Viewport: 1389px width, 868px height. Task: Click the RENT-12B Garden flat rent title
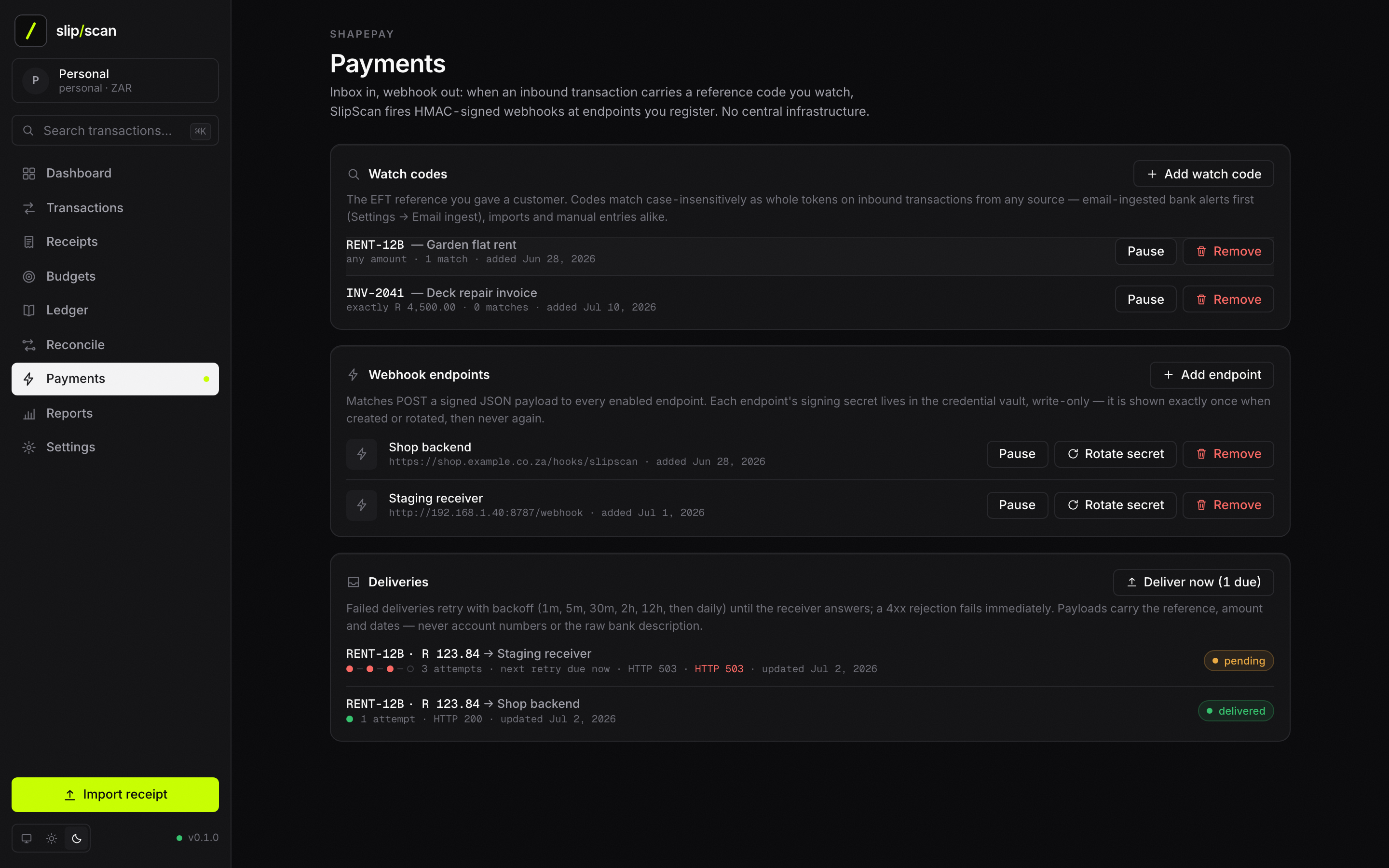click(431, 244)
